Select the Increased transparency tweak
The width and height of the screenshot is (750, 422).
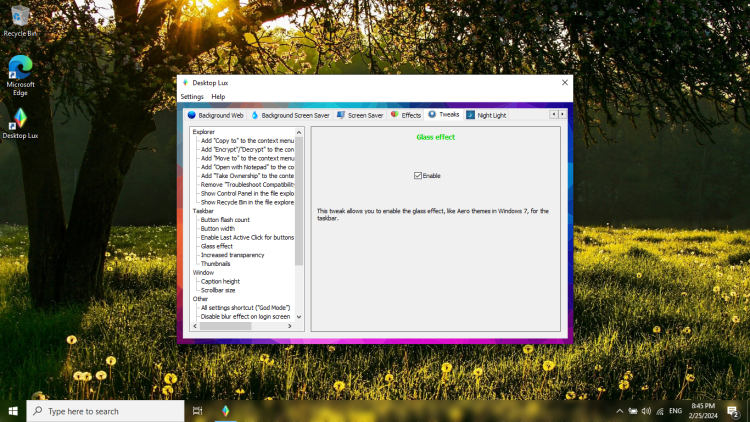click(x=232, y=255)
